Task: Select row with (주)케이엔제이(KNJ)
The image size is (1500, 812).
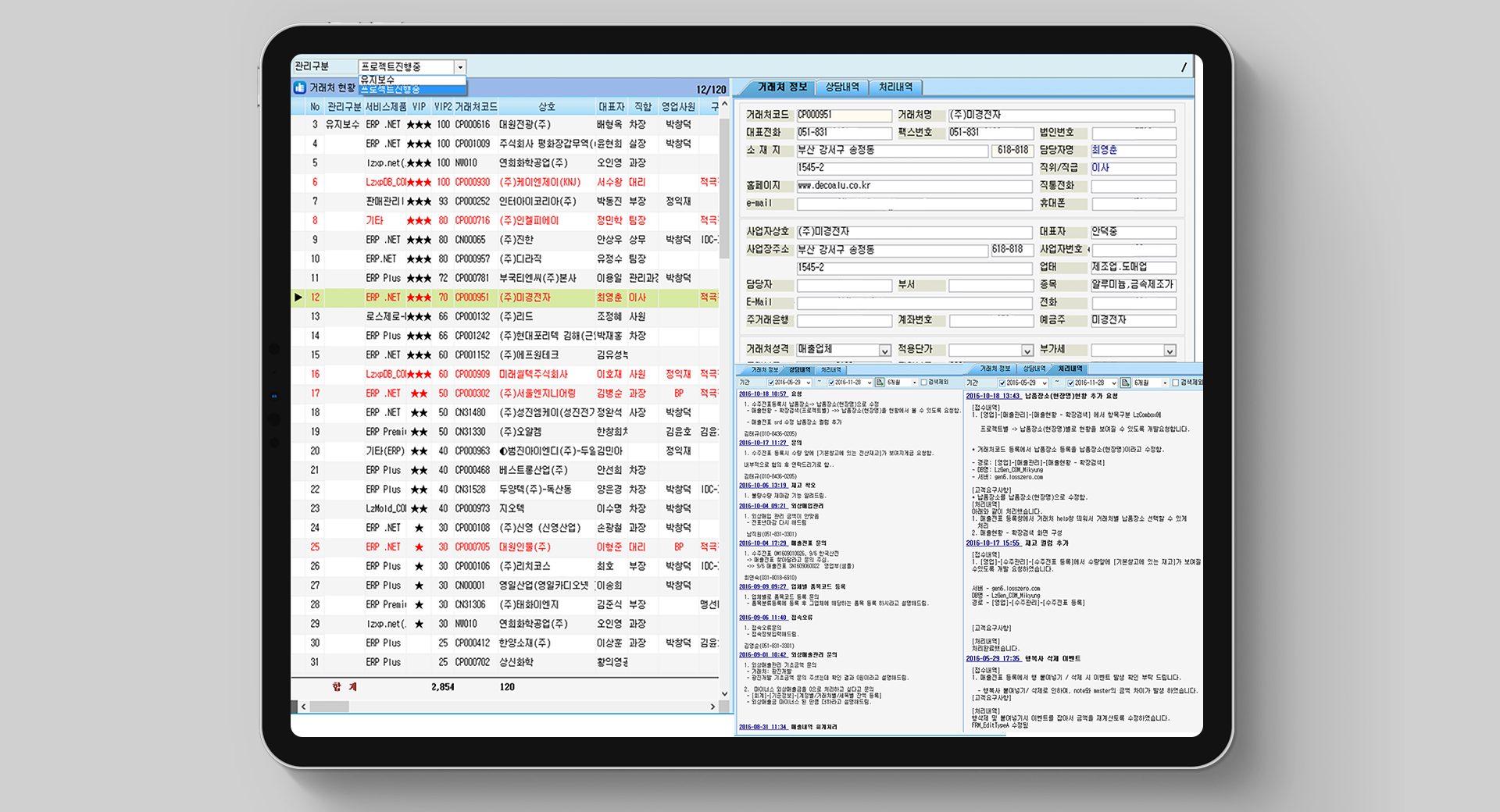Action: [505, 182]
